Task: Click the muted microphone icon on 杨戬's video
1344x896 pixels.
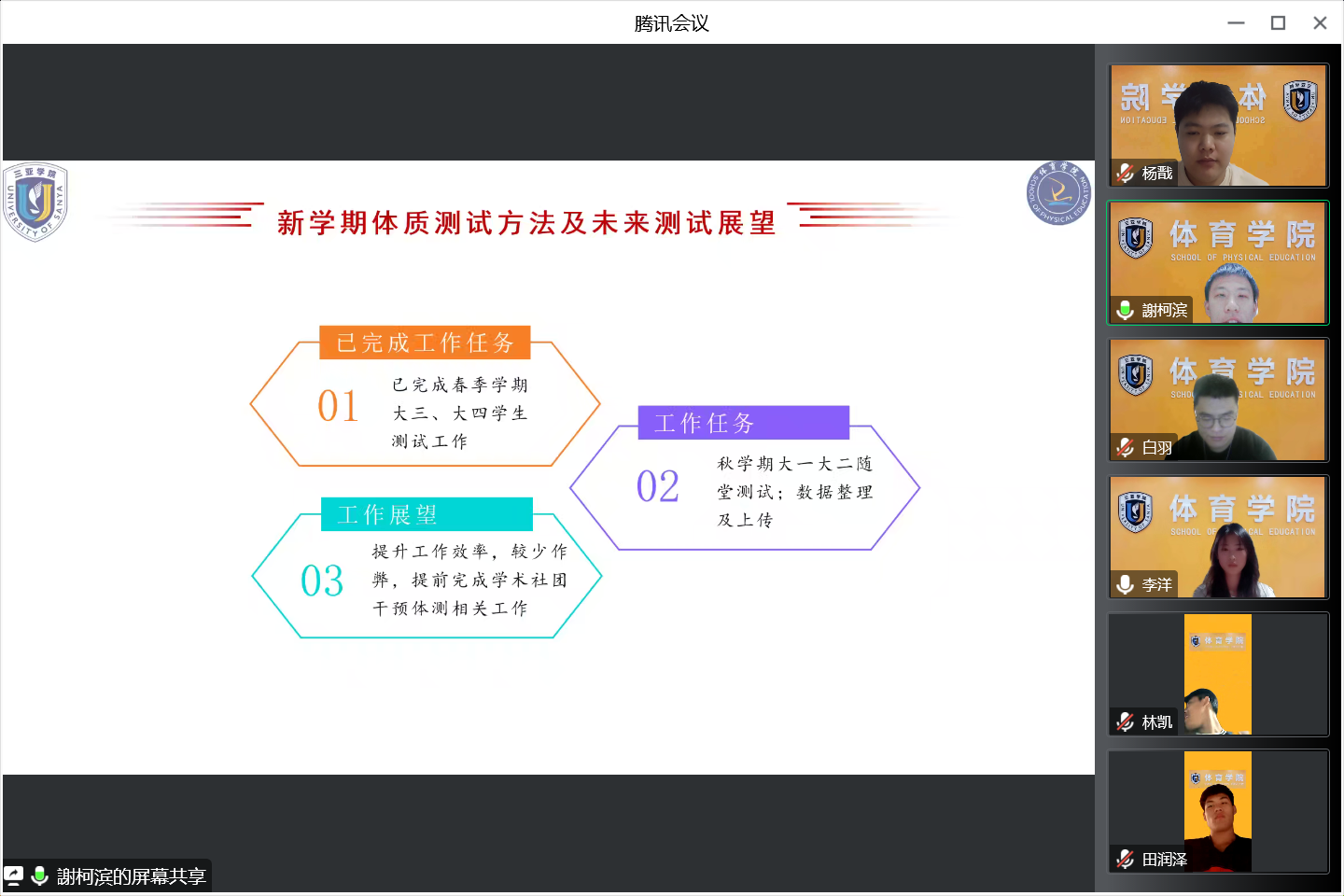Action: click(1124, 174)
